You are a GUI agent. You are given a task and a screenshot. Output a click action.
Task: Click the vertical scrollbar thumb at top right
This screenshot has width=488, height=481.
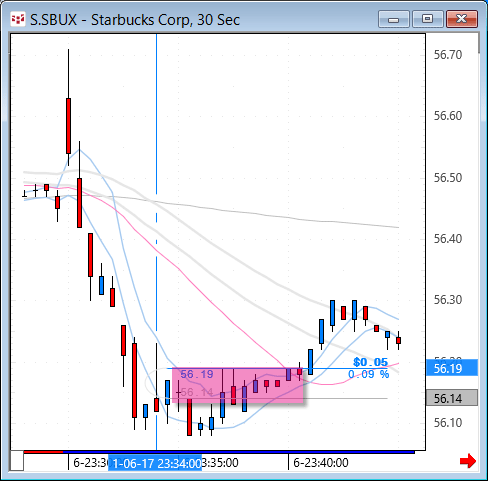coord(479,43)
